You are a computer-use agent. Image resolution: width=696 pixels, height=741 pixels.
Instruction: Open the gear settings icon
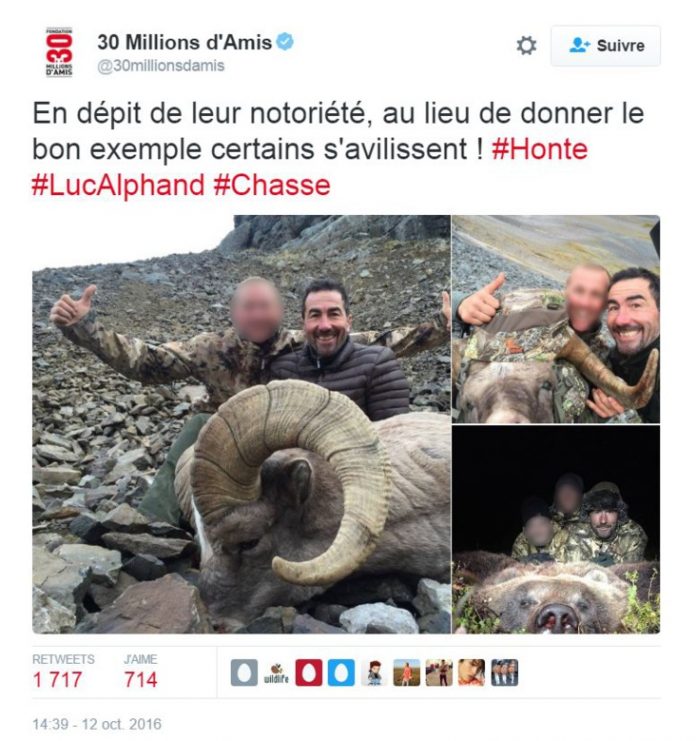coord(526,46)
